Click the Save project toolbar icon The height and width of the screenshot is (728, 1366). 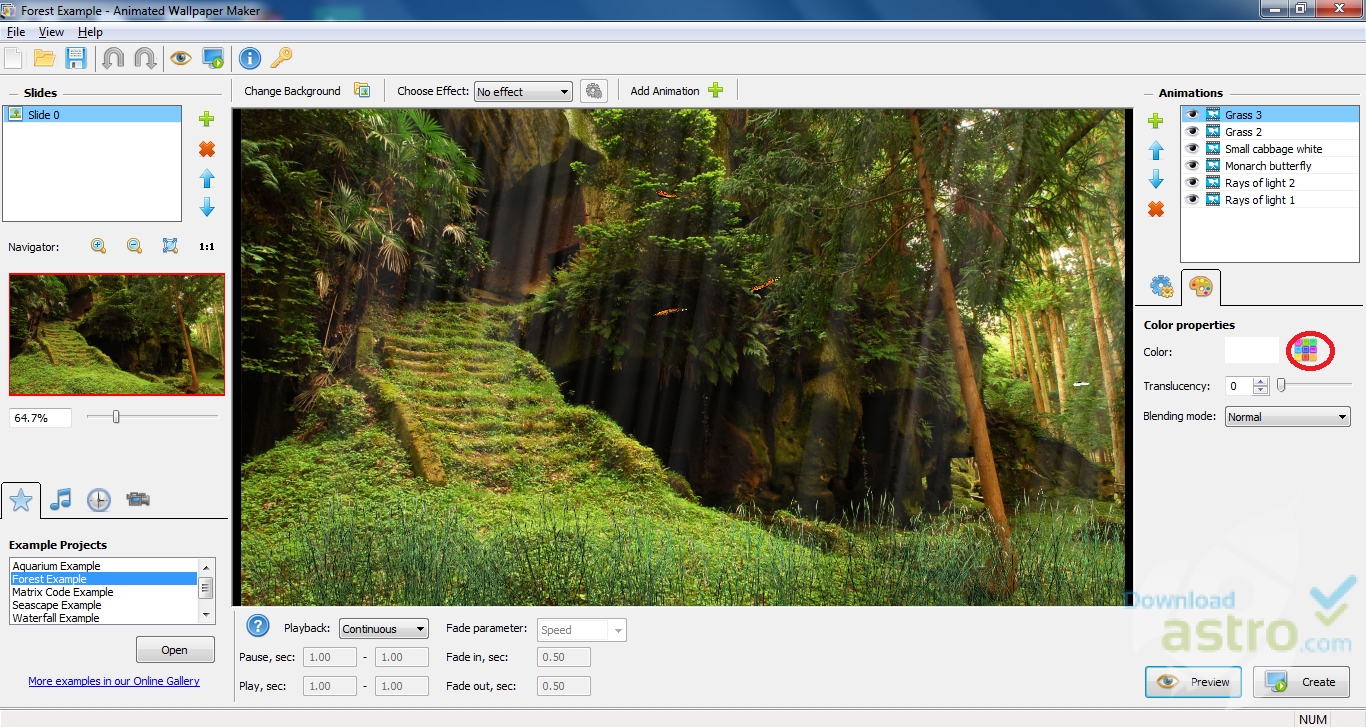76,58
